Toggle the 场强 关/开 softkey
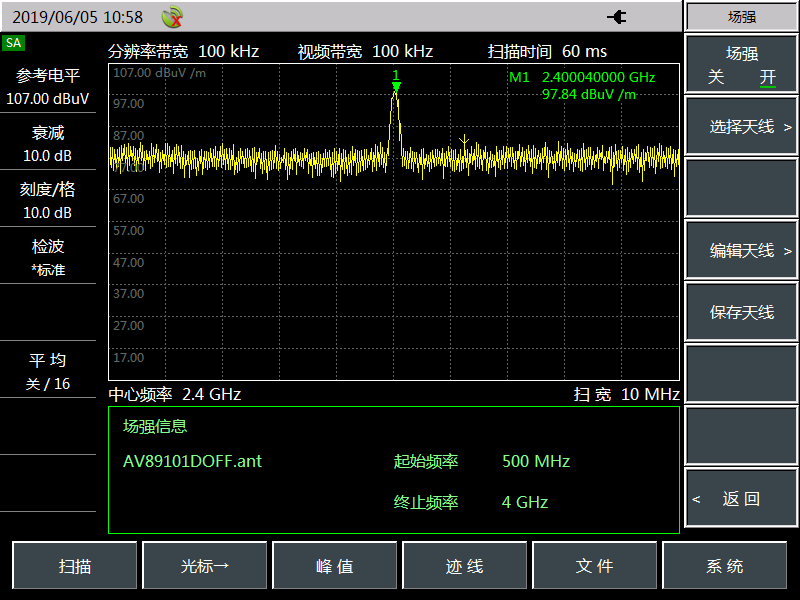This screenshot has width=800, height=600. (x=741, y=65)
